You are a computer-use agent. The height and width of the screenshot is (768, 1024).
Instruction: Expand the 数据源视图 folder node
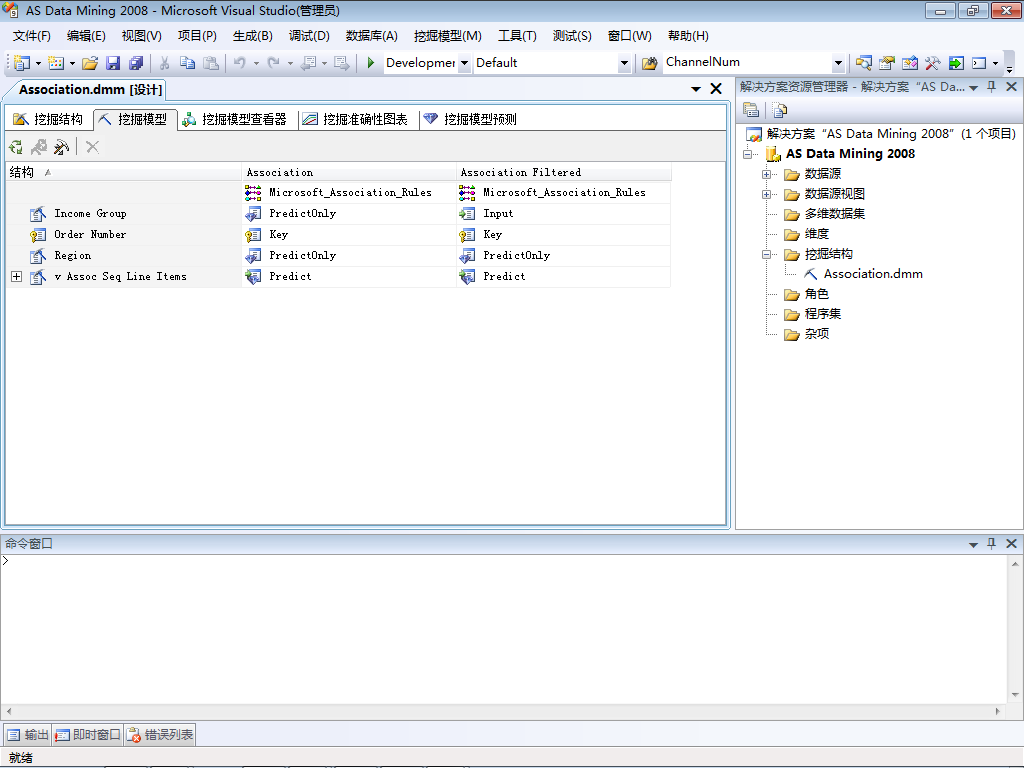(x=767, y=195)
